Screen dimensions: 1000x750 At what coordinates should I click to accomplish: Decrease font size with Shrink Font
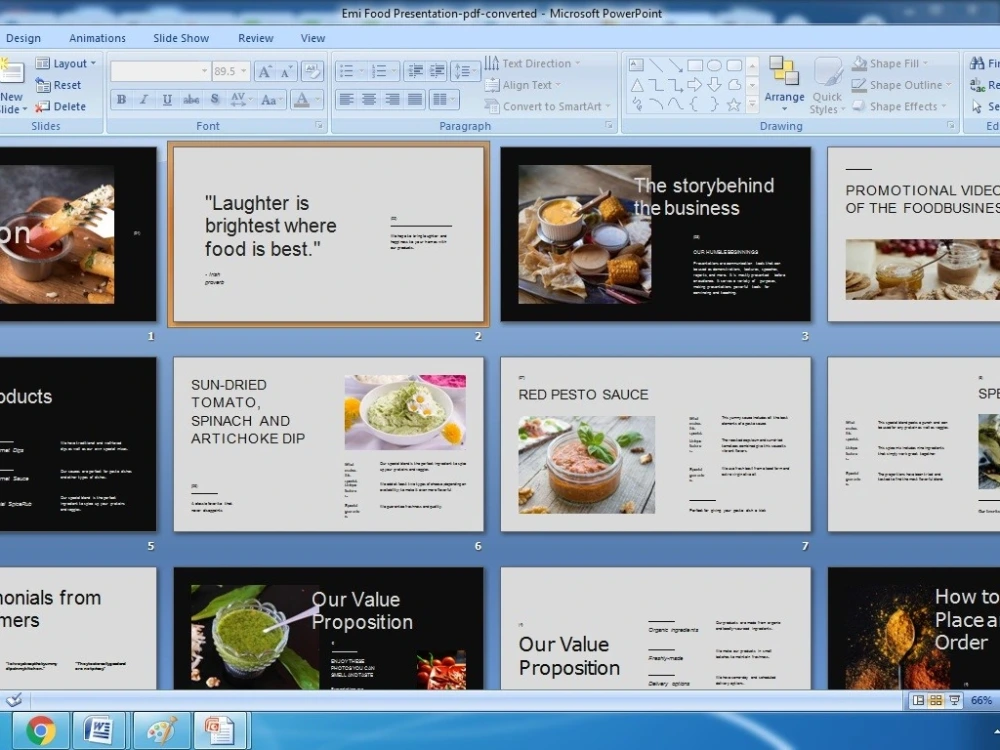[x=286, y=71]
